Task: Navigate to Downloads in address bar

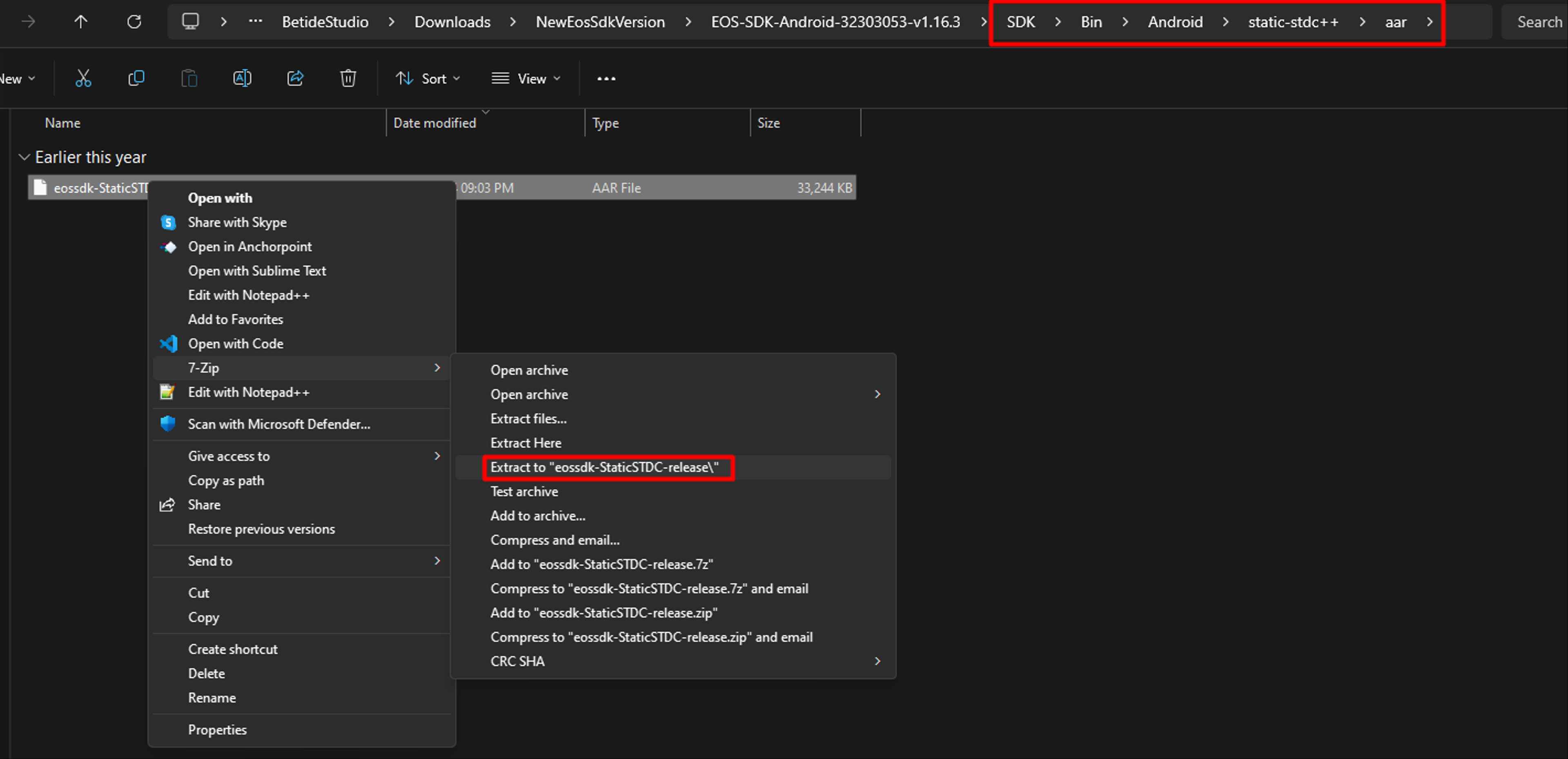Action: pyautogui.click(x=452, y=22)
